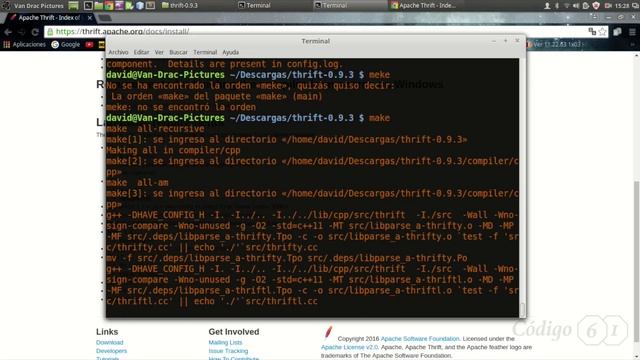Open the Google bookmark
This screenshot has width=640, height=360.
[x=66, y=44]
